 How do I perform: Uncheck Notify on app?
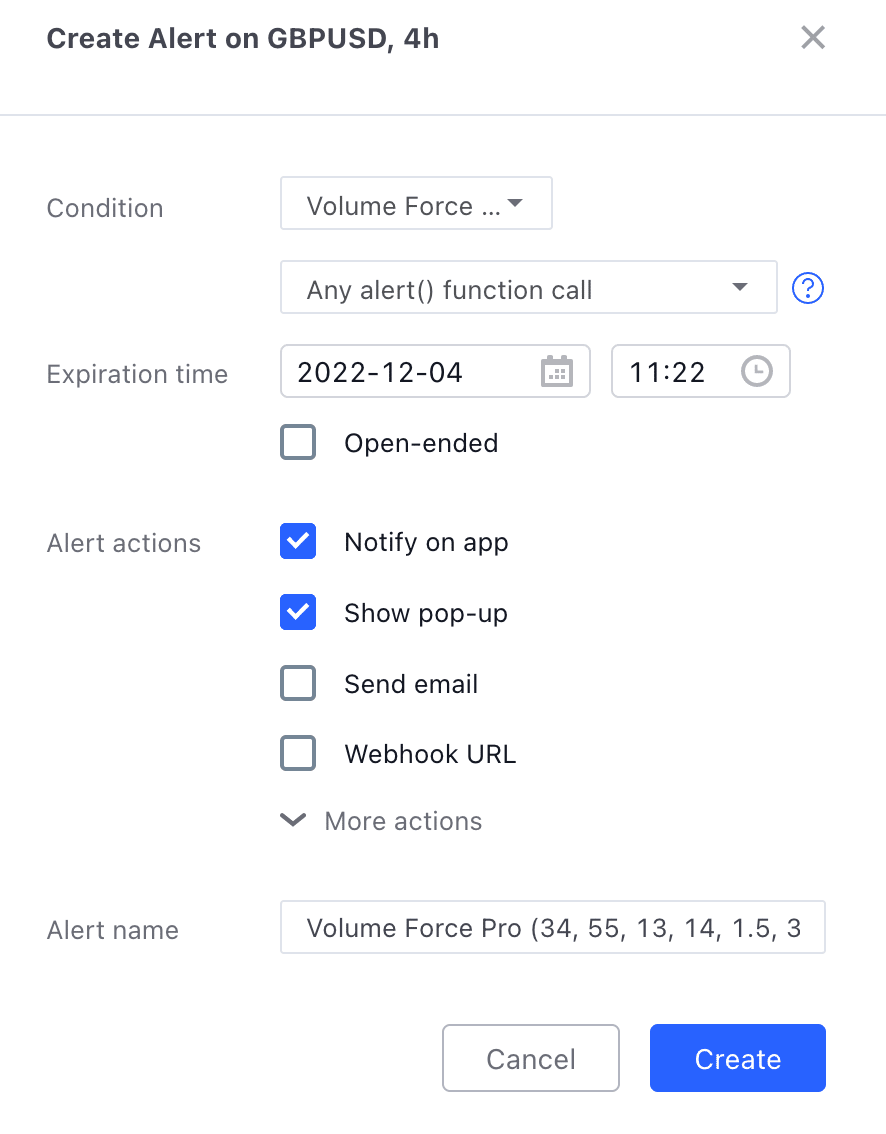[298, 541]
